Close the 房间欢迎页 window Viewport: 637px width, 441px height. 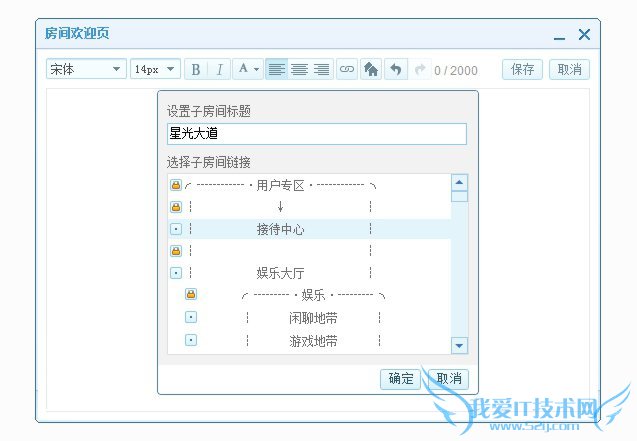coord(584,35)
